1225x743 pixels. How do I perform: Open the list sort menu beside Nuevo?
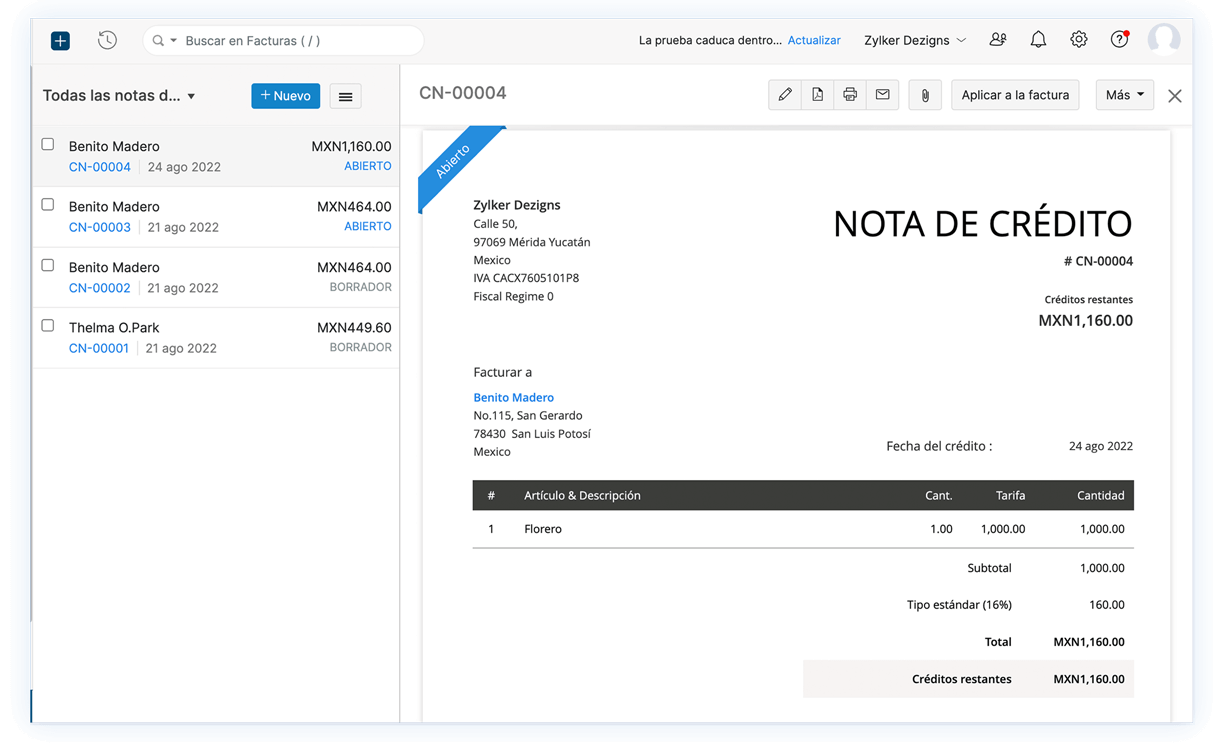click(345, 95)
